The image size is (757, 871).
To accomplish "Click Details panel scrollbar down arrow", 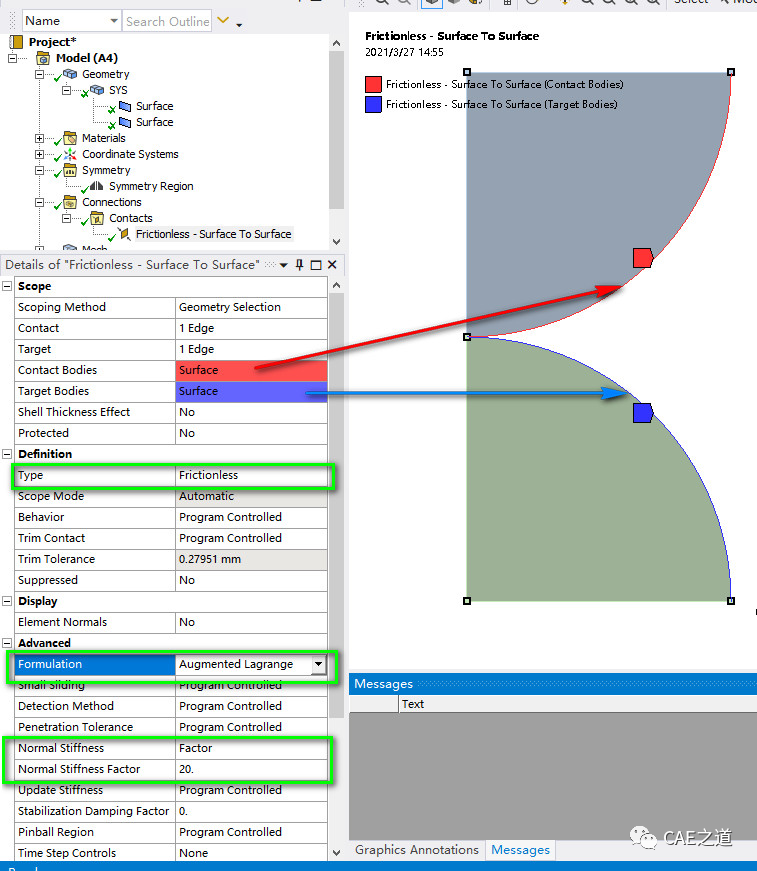I will 336,853.
